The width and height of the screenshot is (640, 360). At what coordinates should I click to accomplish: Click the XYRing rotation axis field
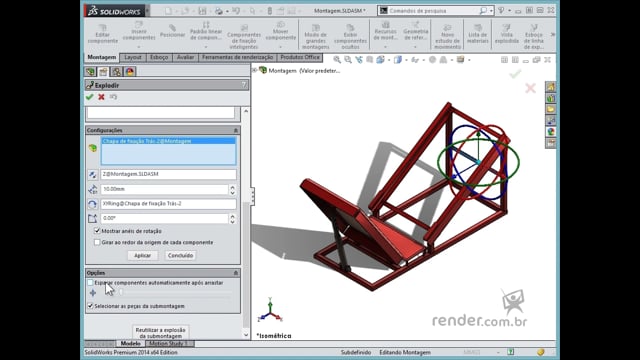[x=168, y=204]
